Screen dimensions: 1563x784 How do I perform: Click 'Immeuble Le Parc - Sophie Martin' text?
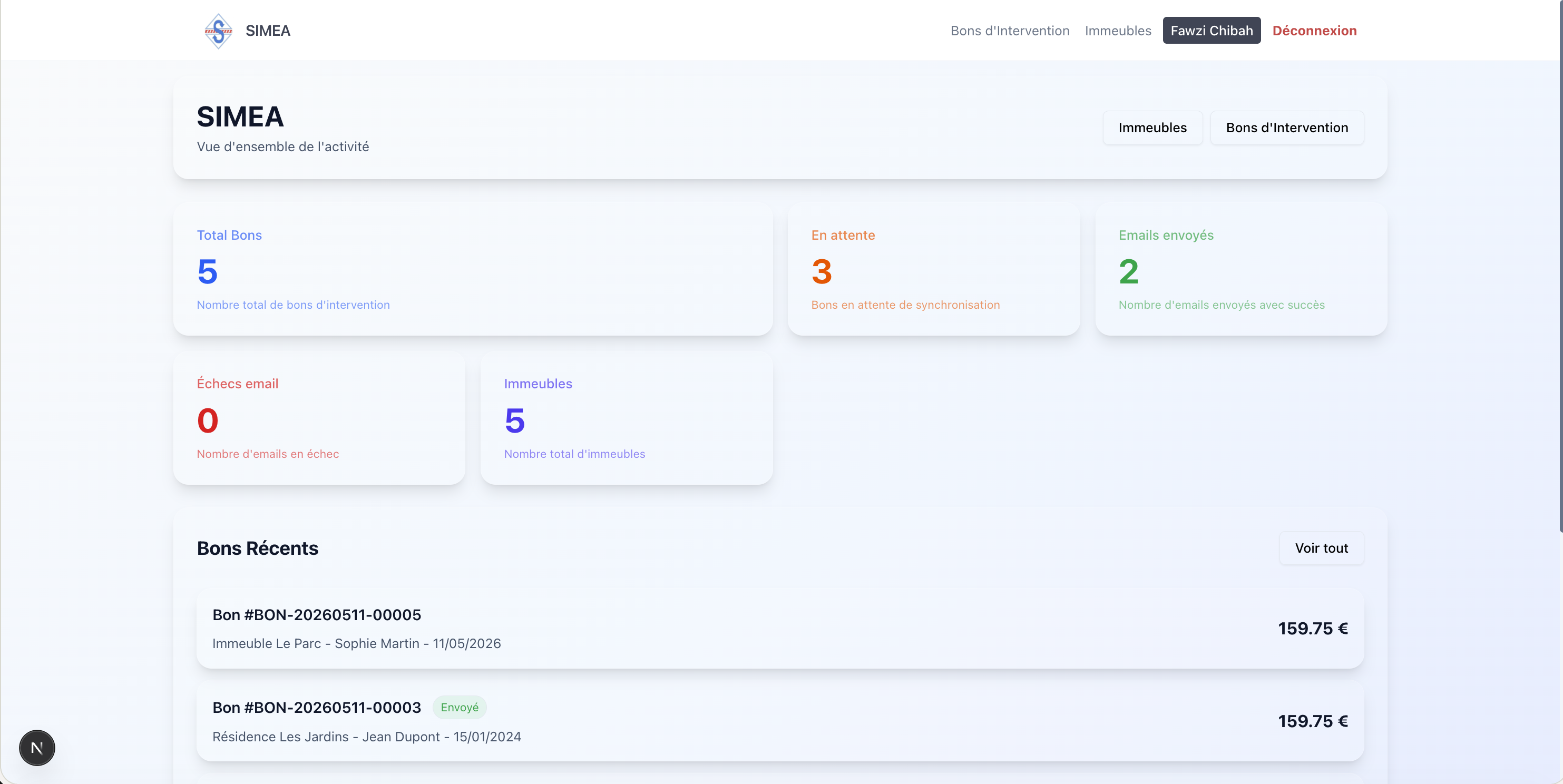click(x=316, y=643)
